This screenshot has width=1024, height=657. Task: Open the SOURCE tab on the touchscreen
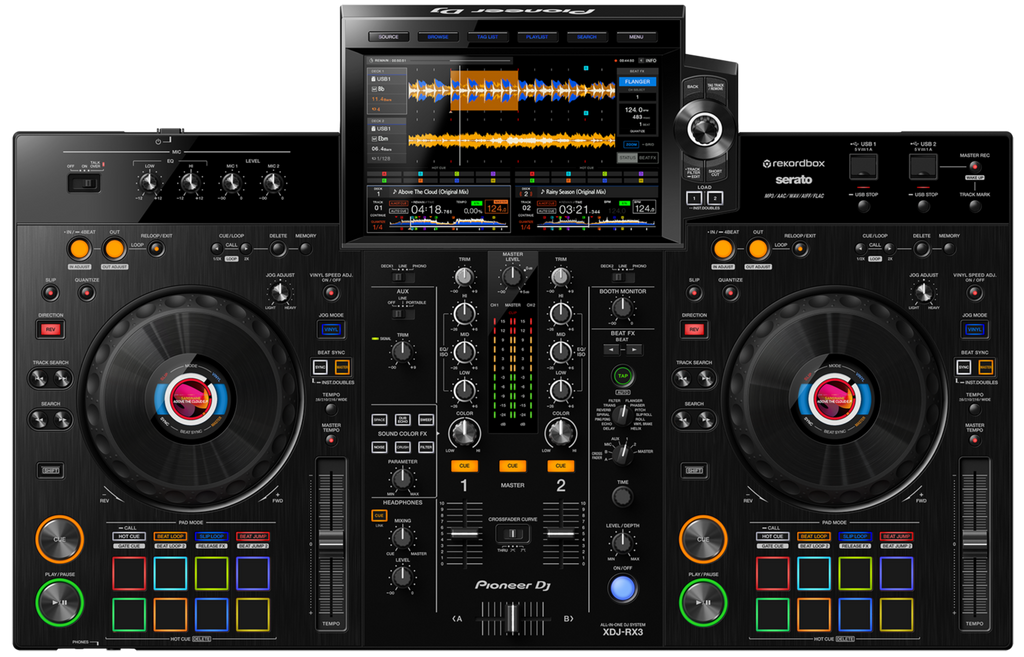pos(388,37)
